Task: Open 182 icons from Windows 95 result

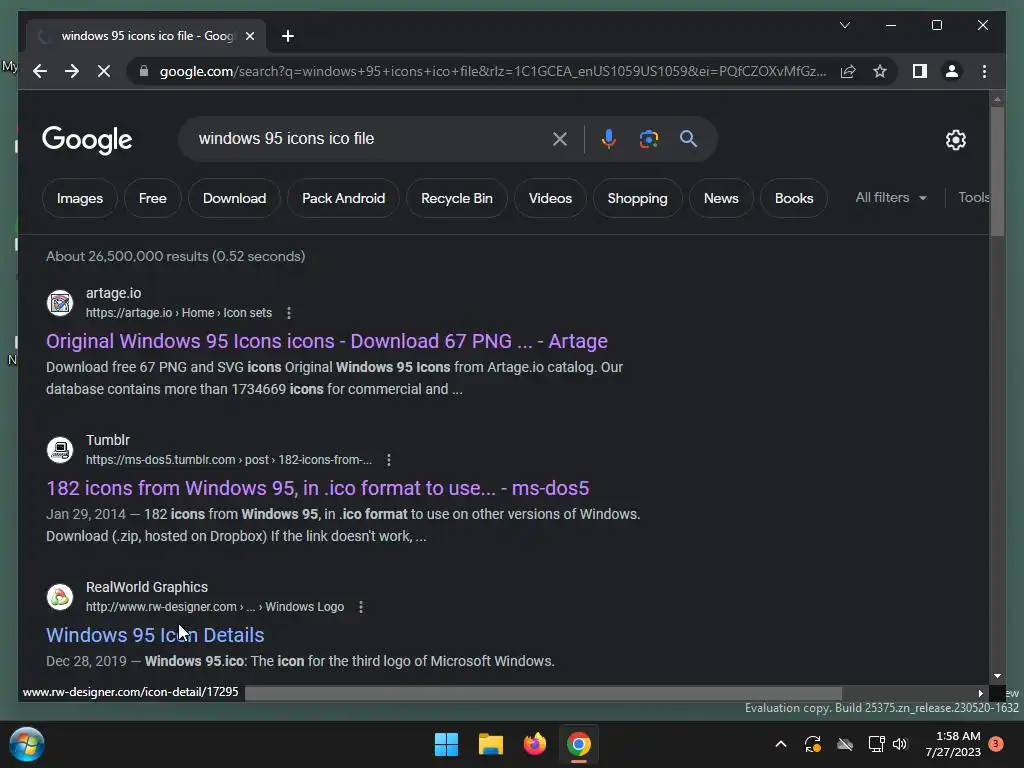Action: click(x=317, y=488)
